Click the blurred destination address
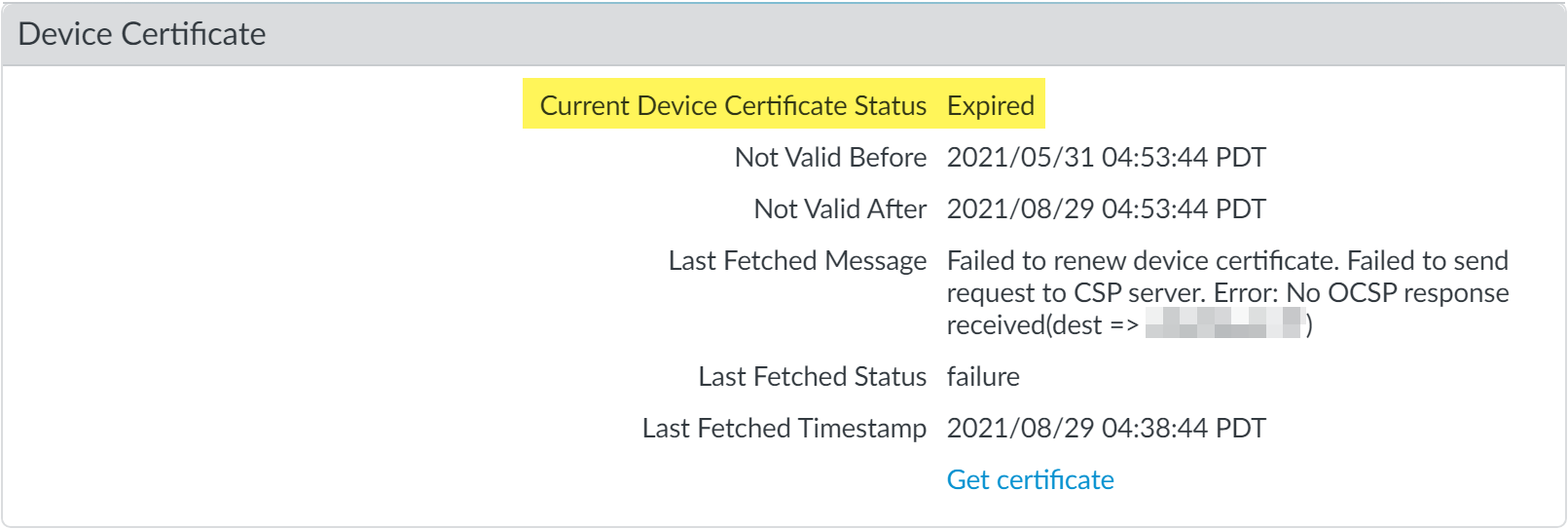 1223,323
